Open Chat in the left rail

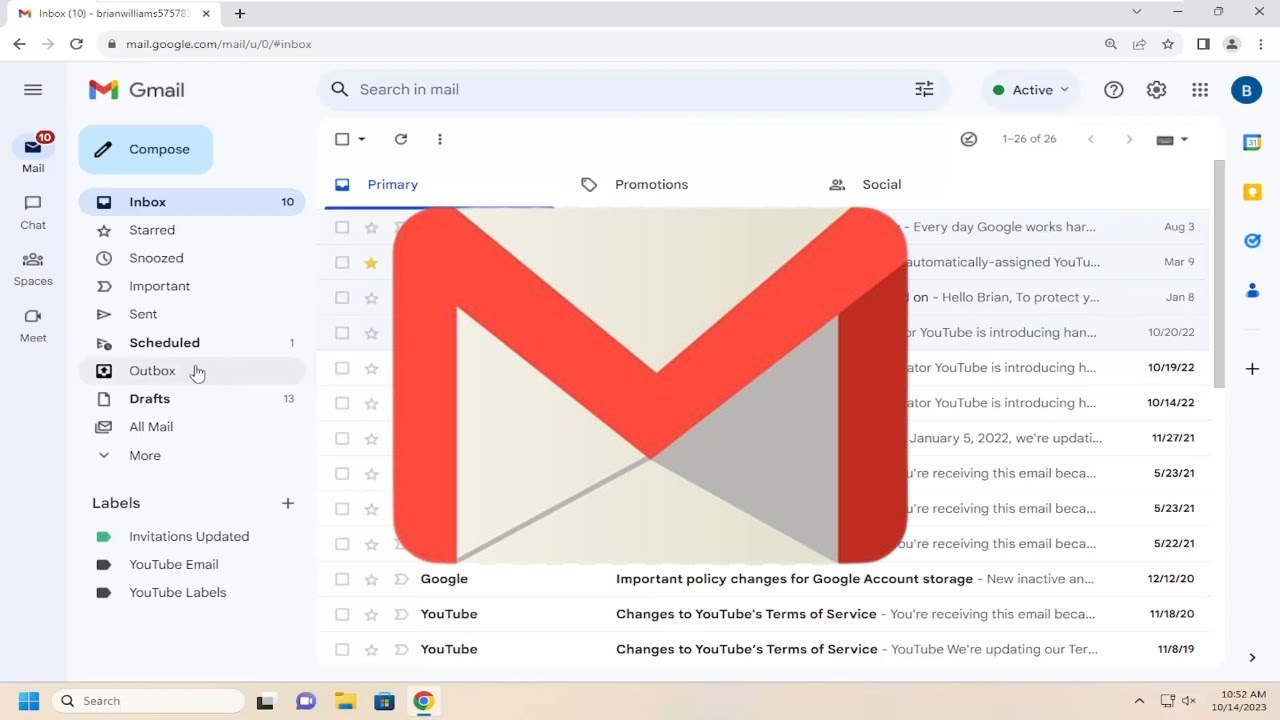[x=33, y=212]
